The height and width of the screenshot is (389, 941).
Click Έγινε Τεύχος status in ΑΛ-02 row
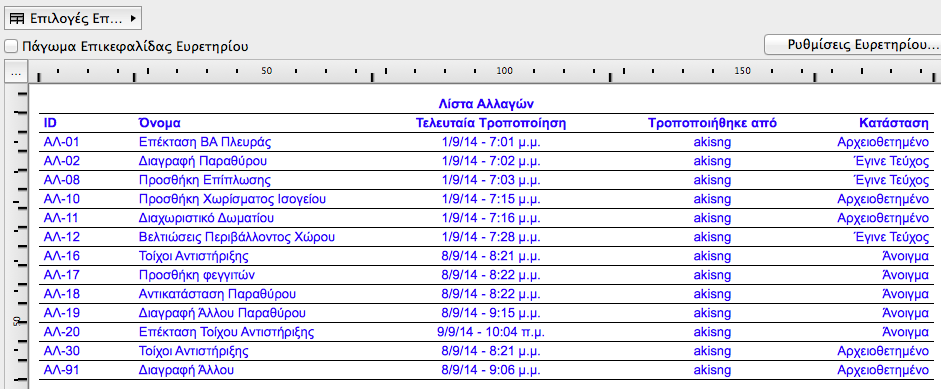click(x=891, y=161)
